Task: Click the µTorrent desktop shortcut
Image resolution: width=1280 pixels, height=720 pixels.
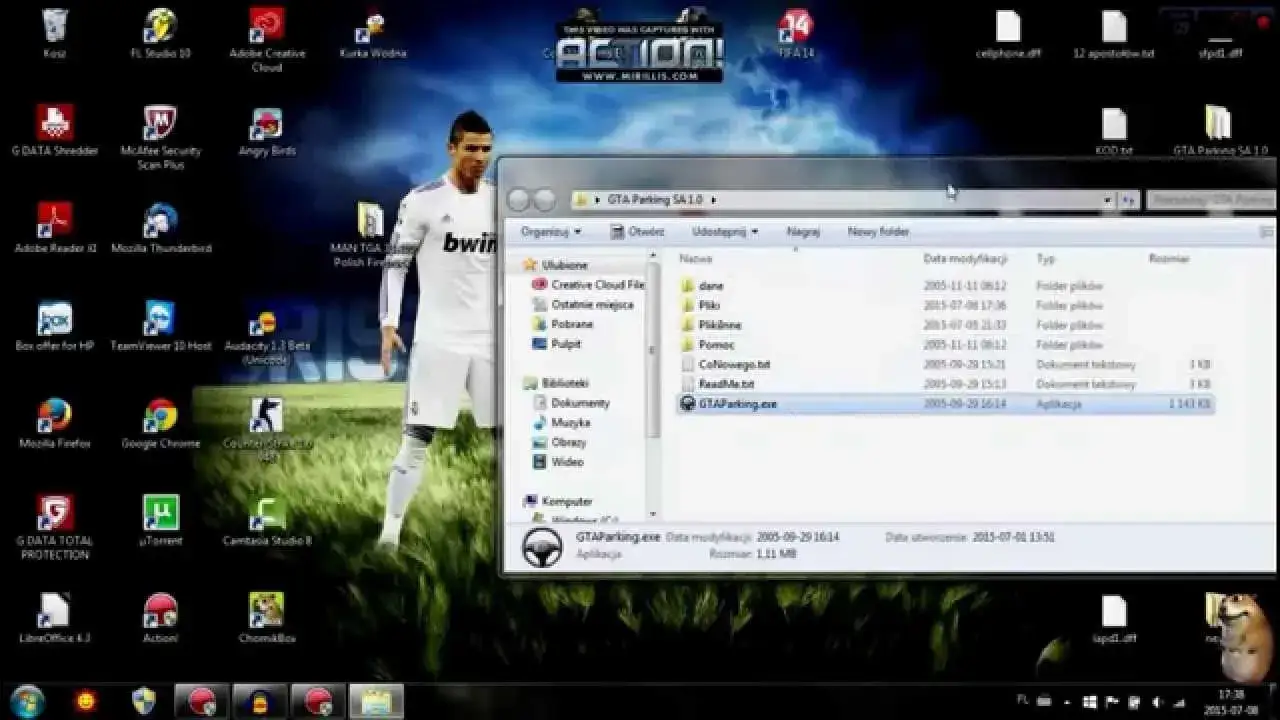Action: point(160,514)
